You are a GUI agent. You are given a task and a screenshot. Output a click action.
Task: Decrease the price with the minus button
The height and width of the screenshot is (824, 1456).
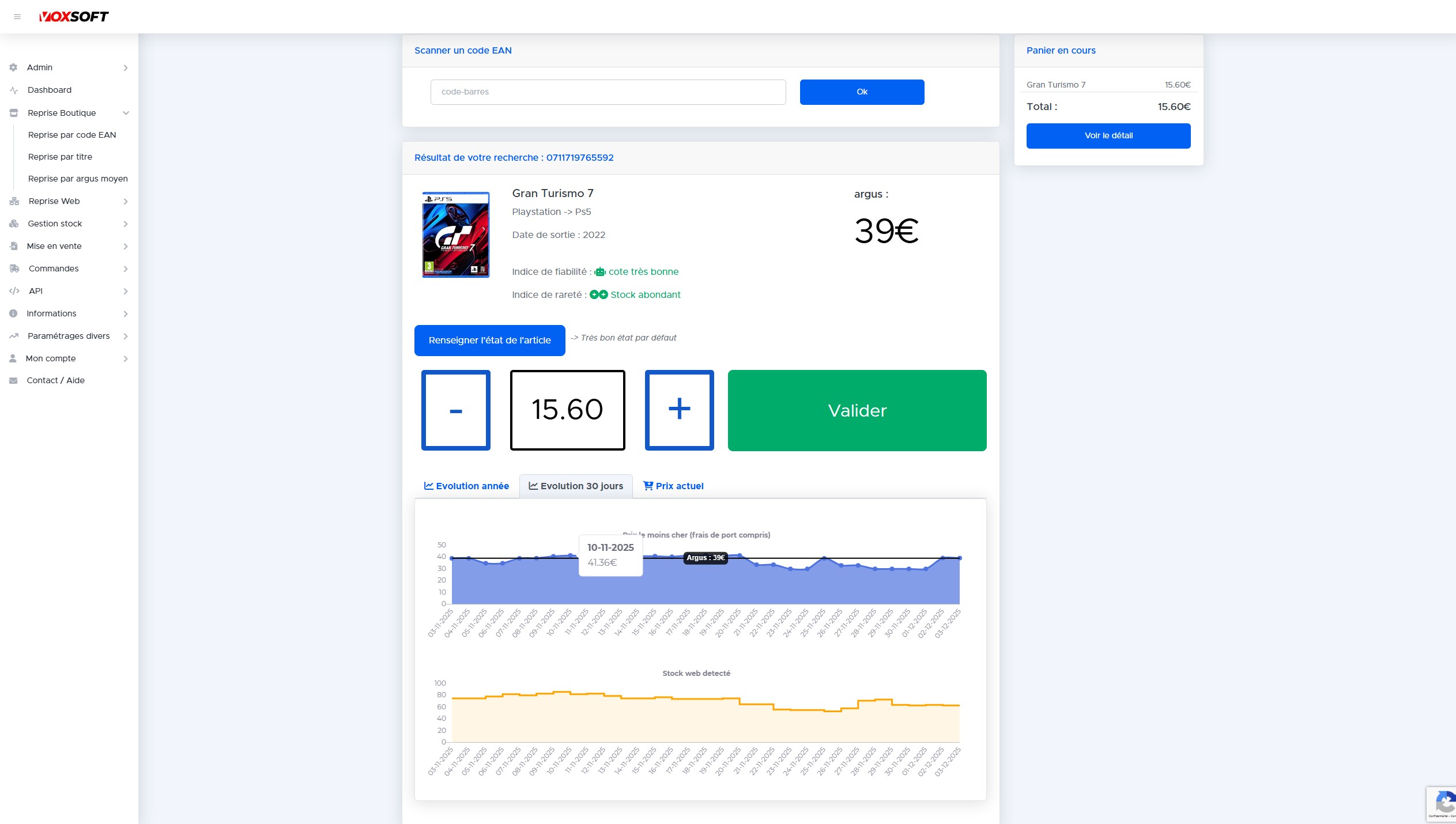[x=455, y=410]
